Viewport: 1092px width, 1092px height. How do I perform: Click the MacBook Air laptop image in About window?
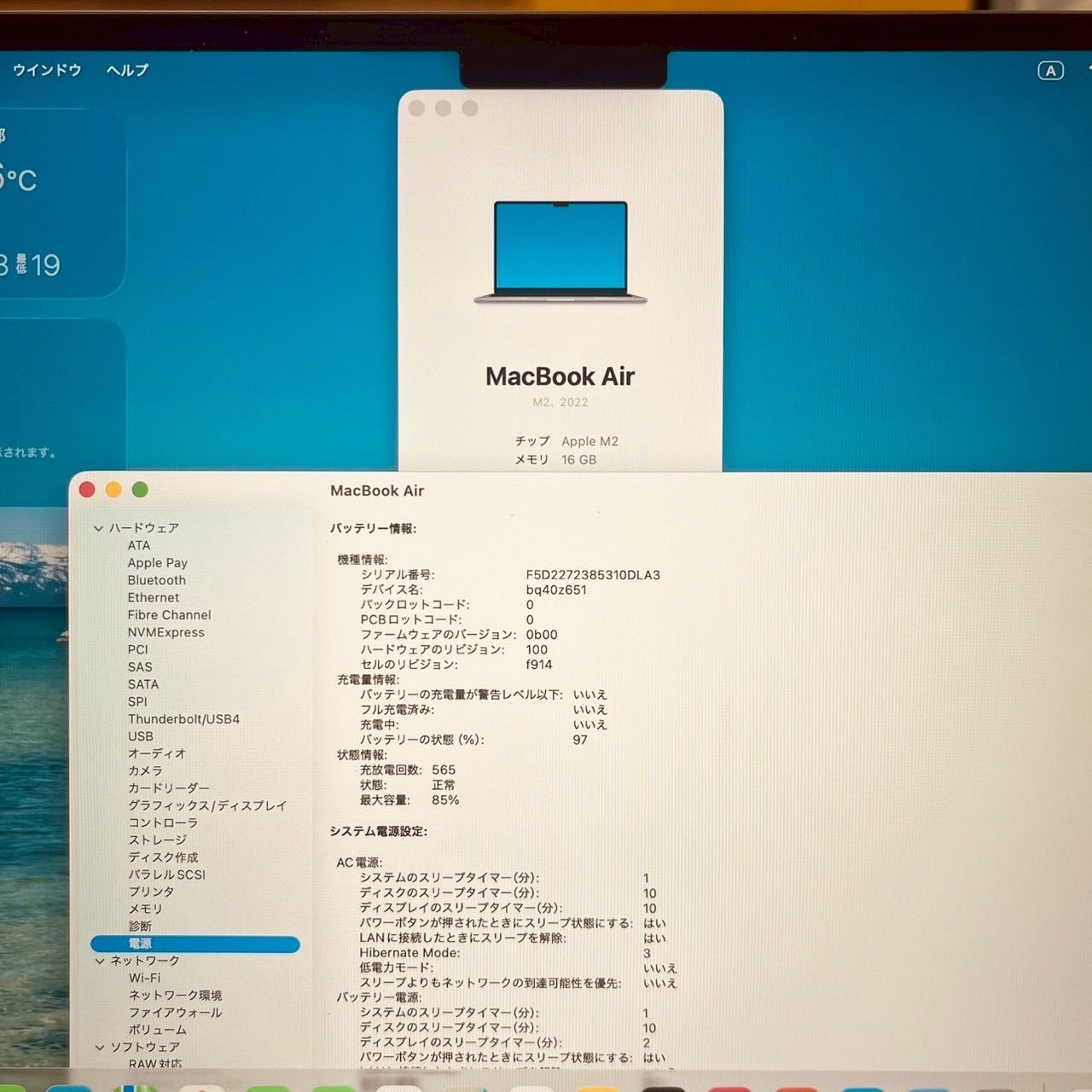[x=561, y=253]
